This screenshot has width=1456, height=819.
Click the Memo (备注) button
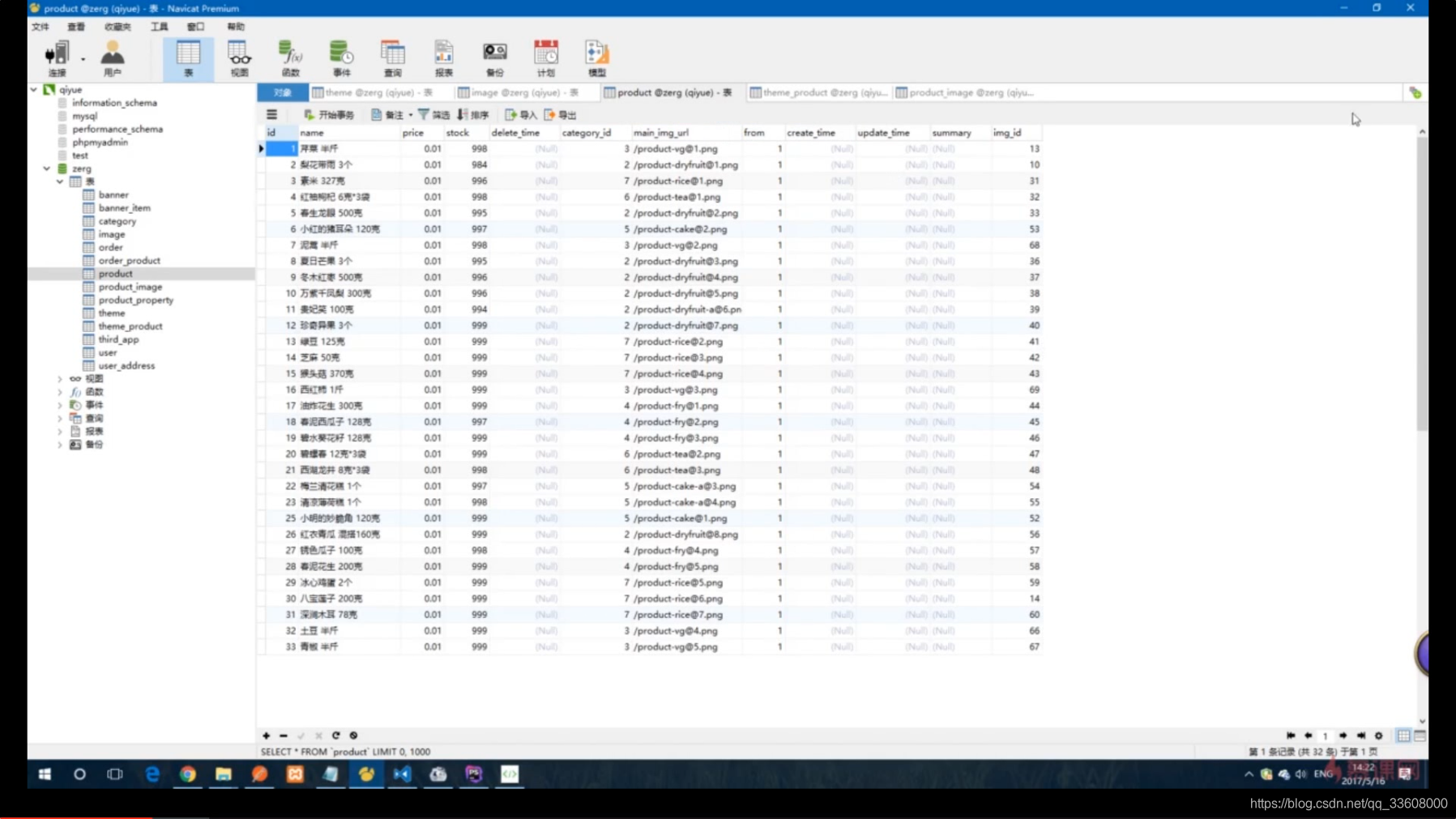pyautogui.click(x=388, y=115)
